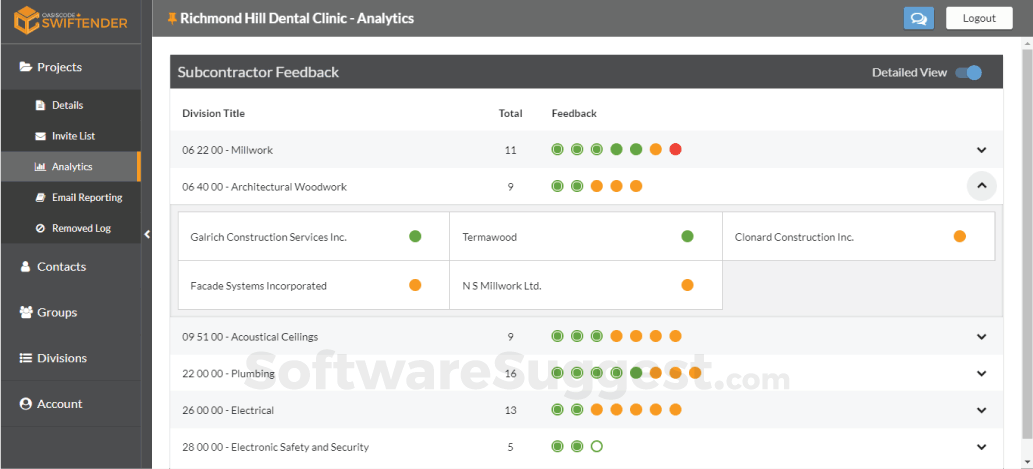The height and width of the screenshot is (469, 1033).
Task: Expand the Electronic Safety and Security row
Action: pyautogui.click(x=982, y=447)
